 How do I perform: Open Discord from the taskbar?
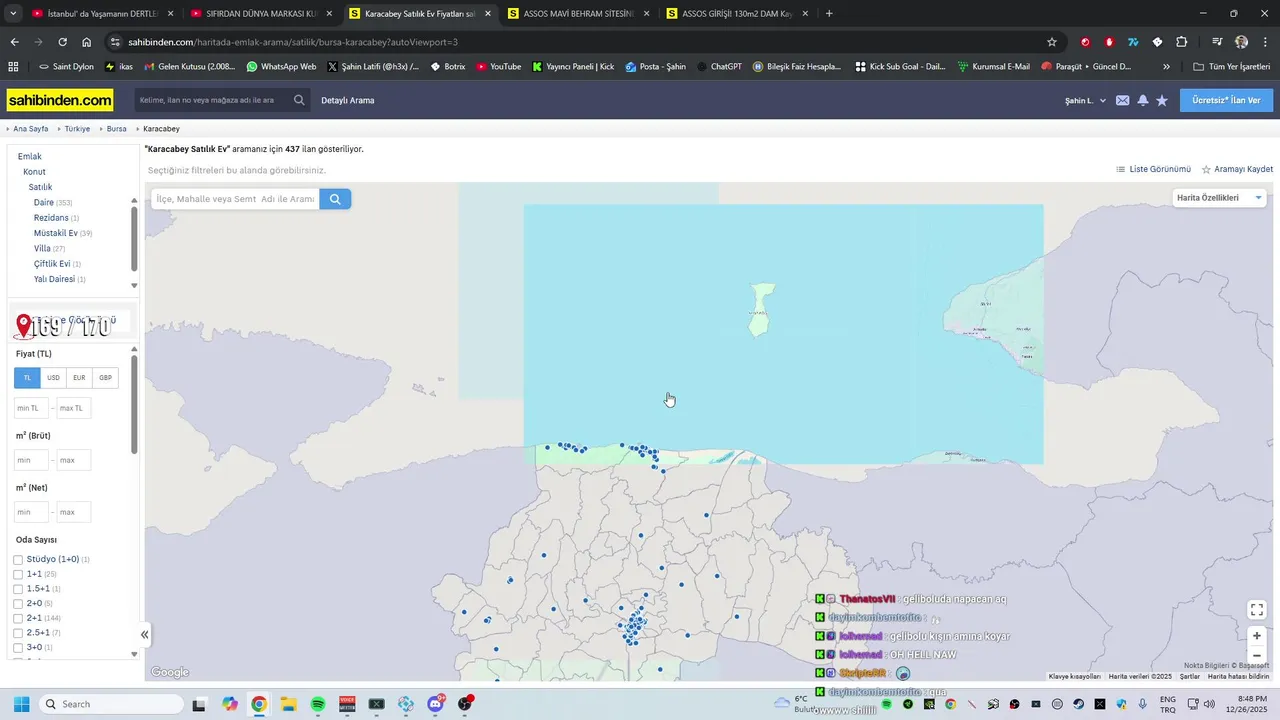[436, 704]
